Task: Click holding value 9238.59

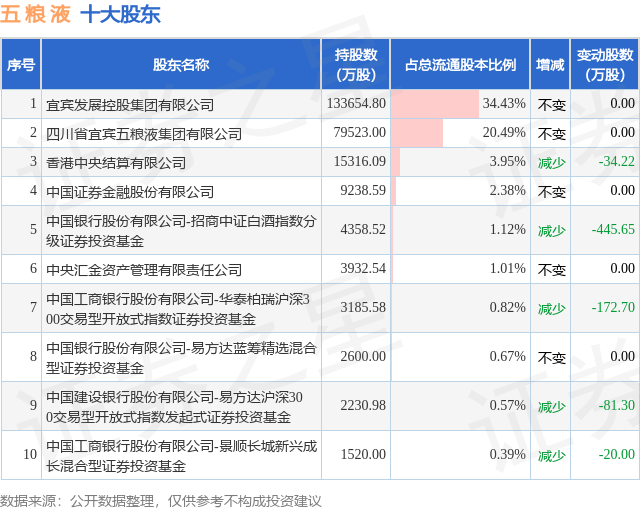Action: 363,190
